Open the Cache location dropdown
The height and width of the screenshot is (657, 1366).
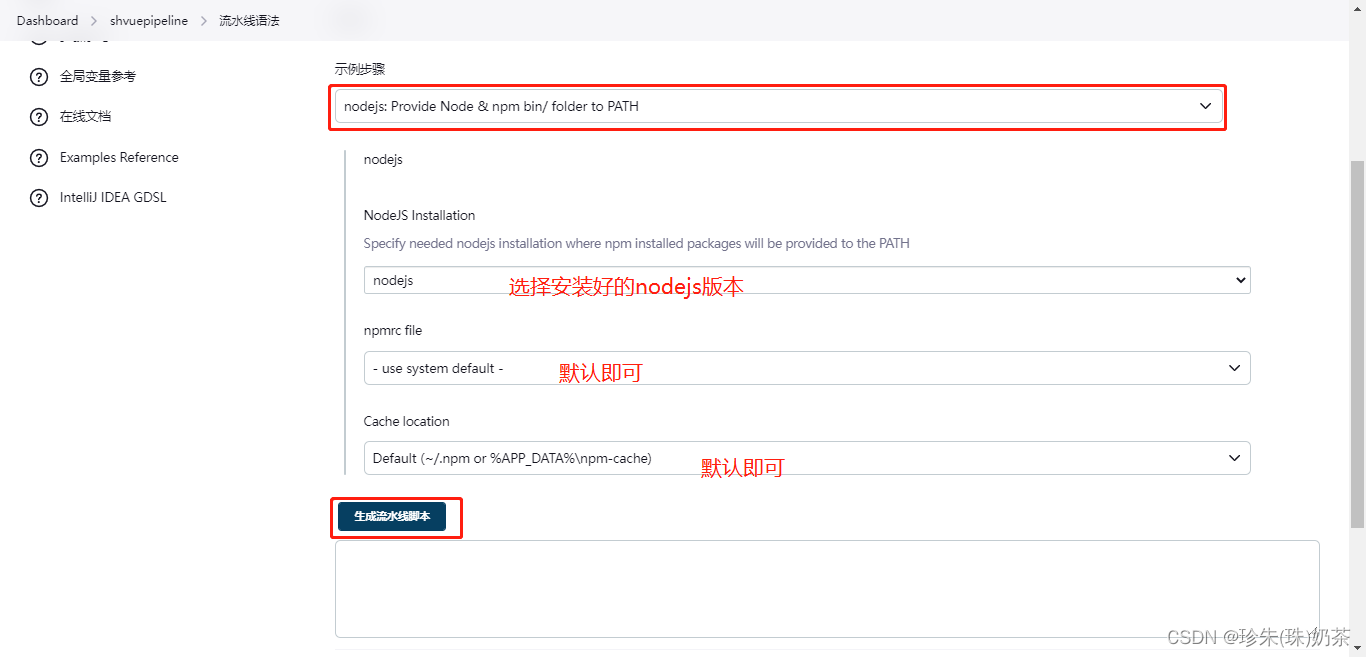coord(806,457)
